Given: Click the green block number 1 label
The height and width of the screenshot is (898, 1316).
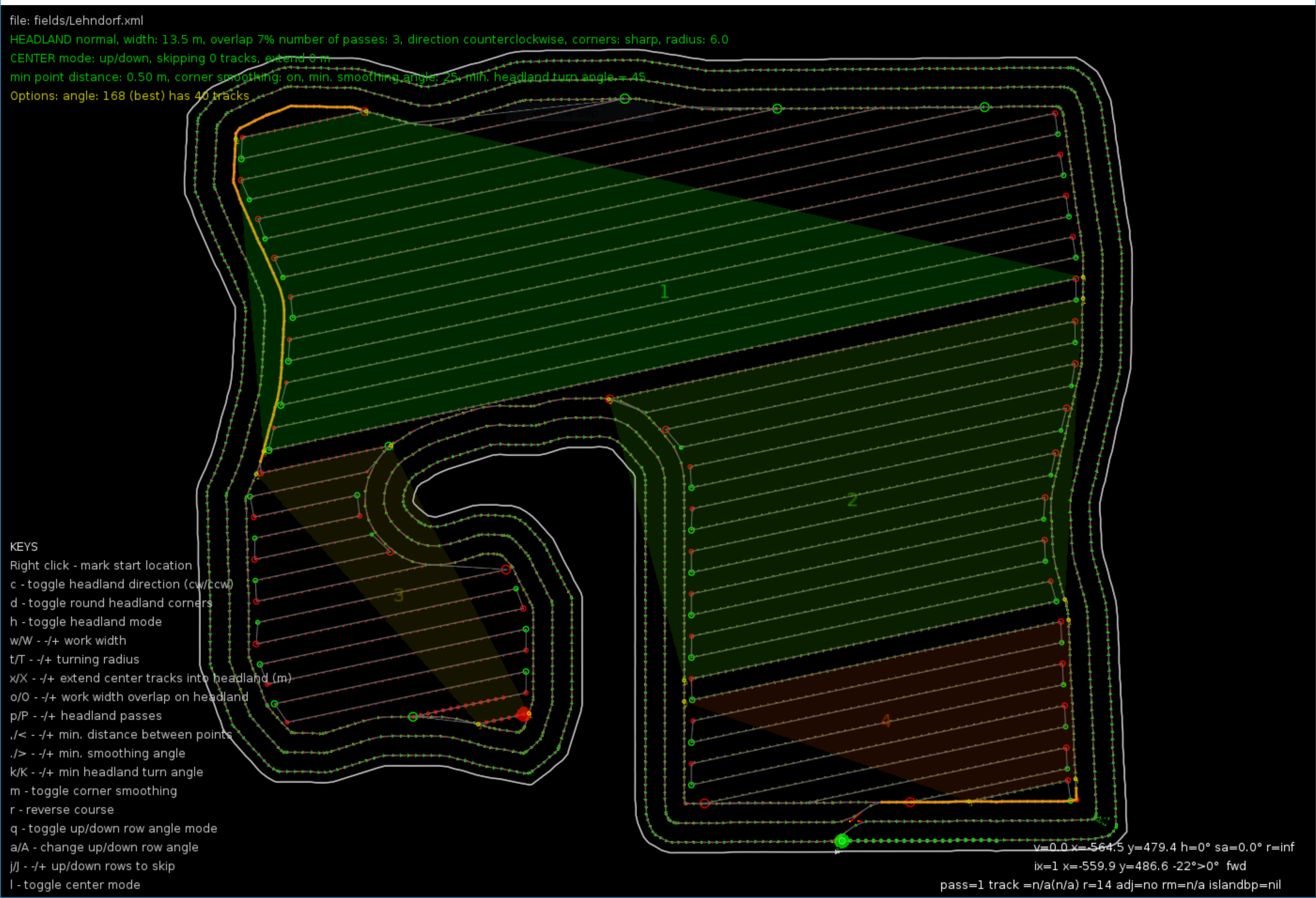Looking at the screenshot, I should click(x=665, y=292).
